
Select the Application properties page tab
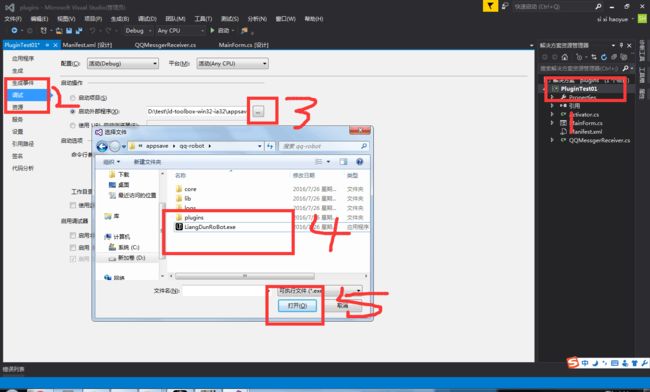[23, 58]
